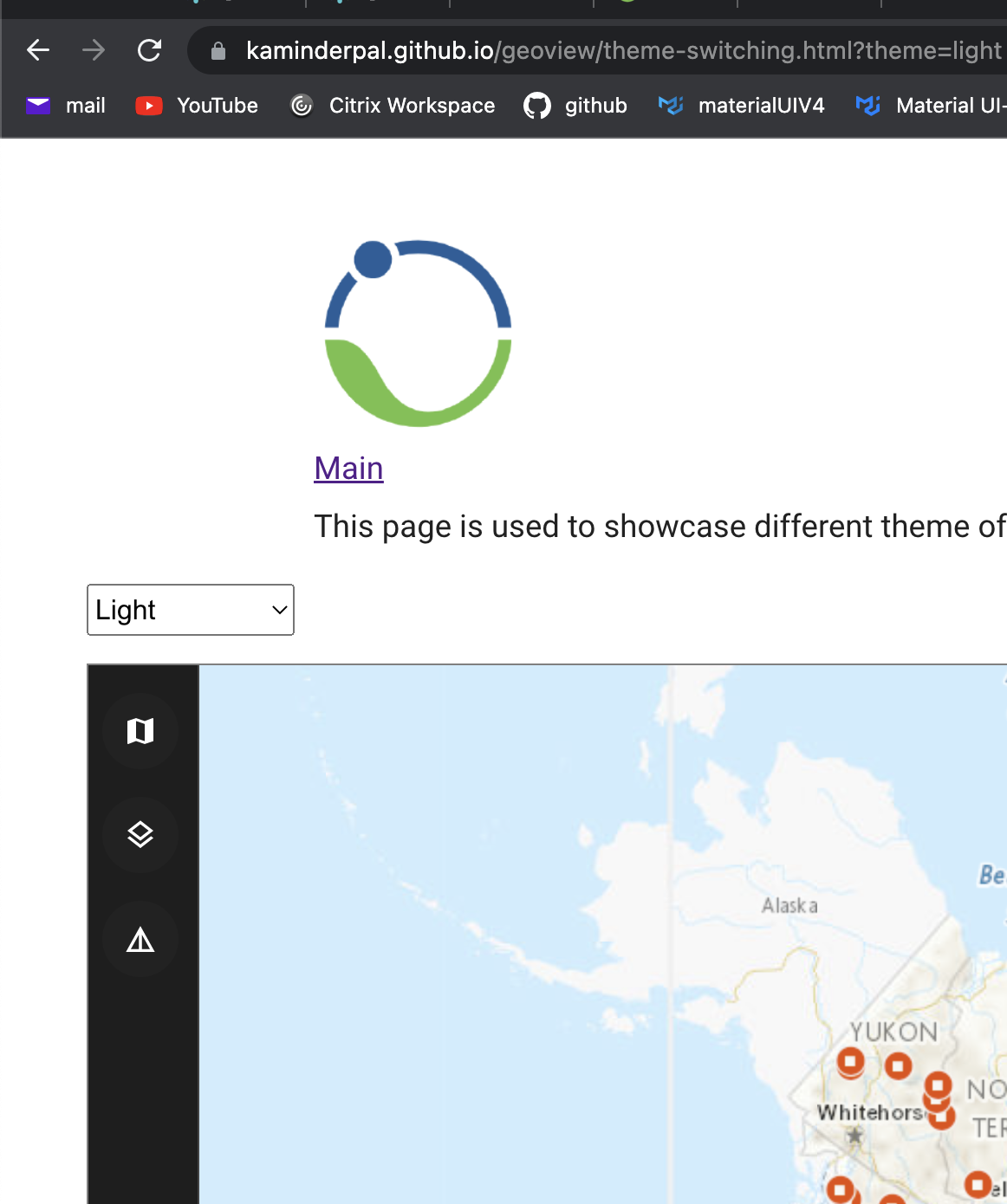Screen dimensions: 1007x1204
Task: Navigate back using the browser back arrow
Action: point(37,49)
